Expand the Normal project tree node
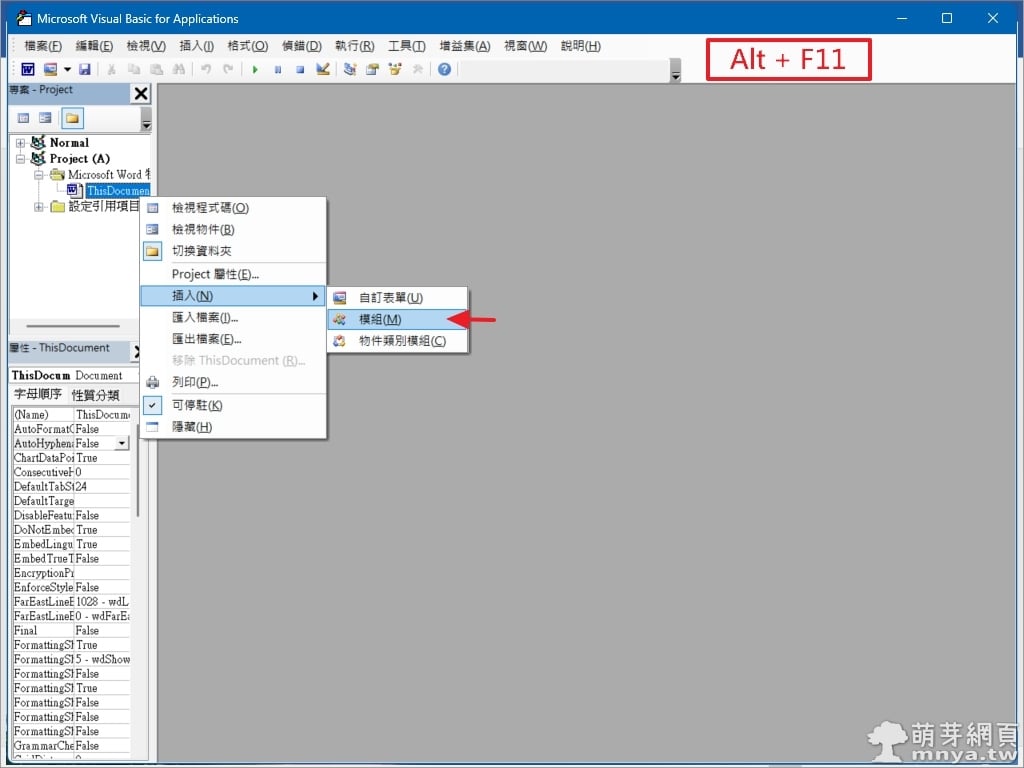This screenshot has height=768, width=1024. pos(21,143)
